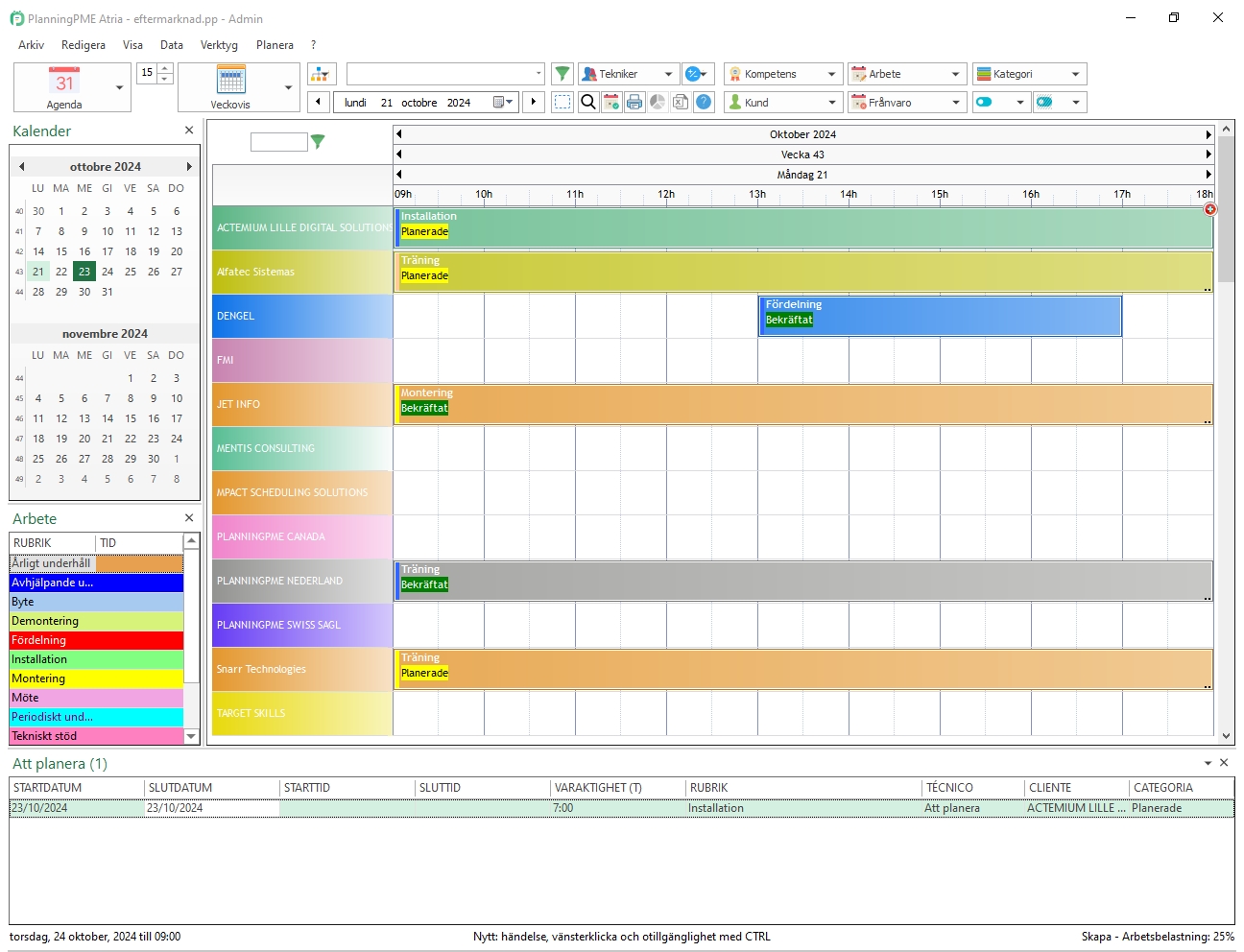Sort by the VARAKTIGHET (T) column header

618,788
